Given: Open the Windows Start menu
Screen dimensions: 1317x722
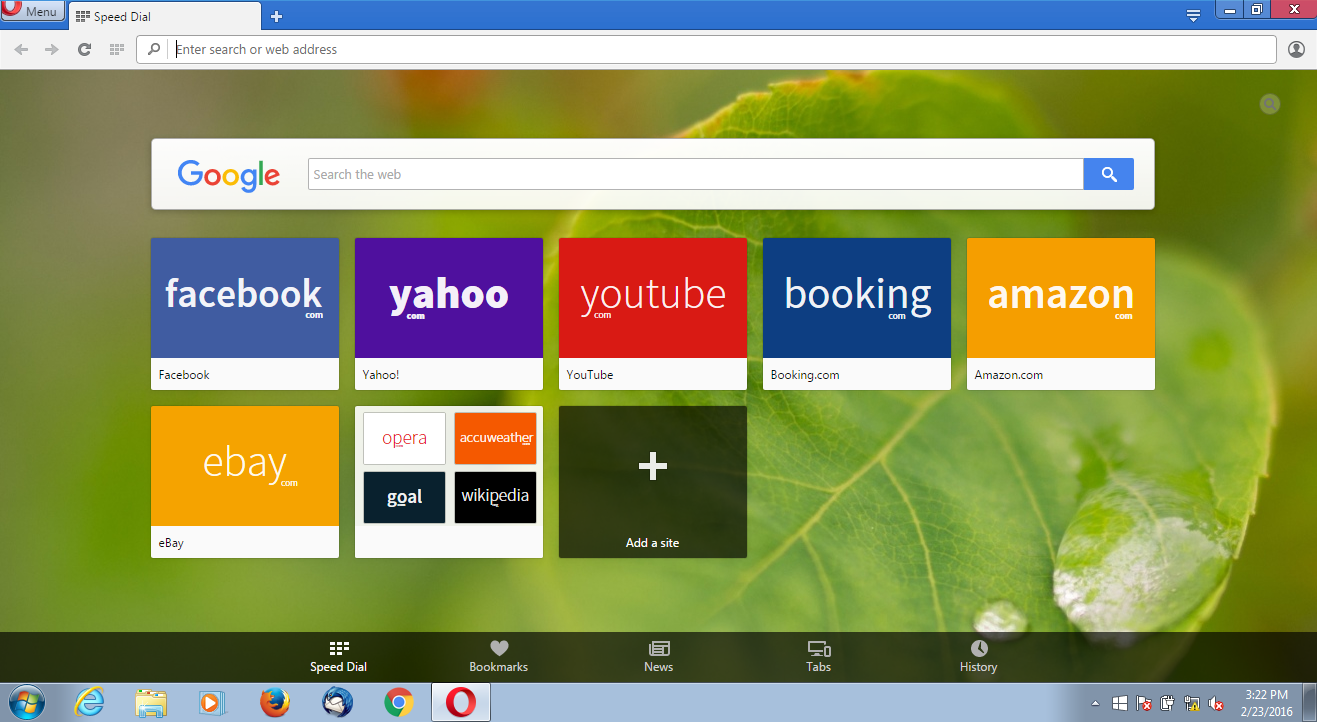Looking at the screenshot, I should (26, 703).
